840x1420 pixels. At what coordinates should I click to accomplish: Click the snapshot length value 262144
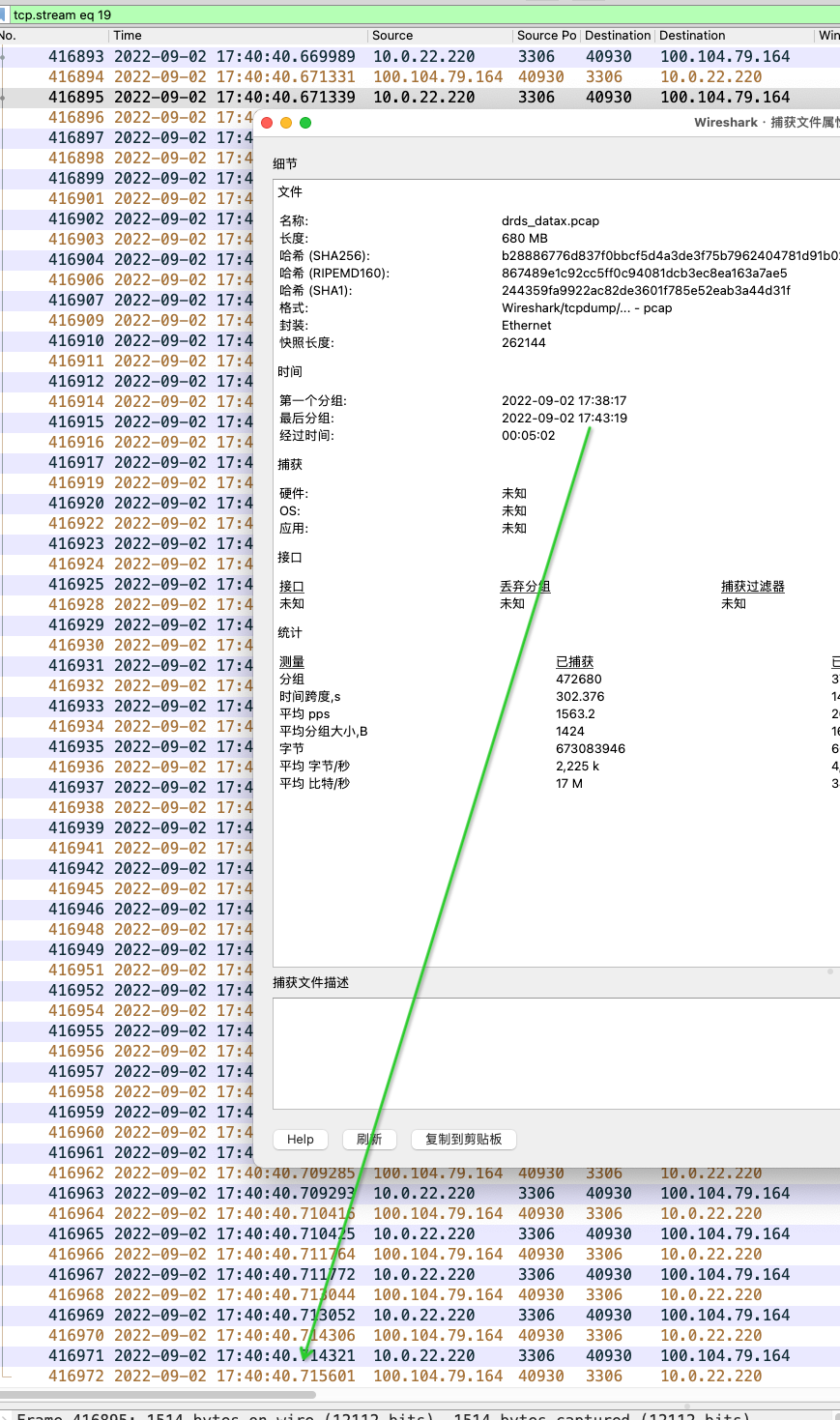[x=524, y=343]
